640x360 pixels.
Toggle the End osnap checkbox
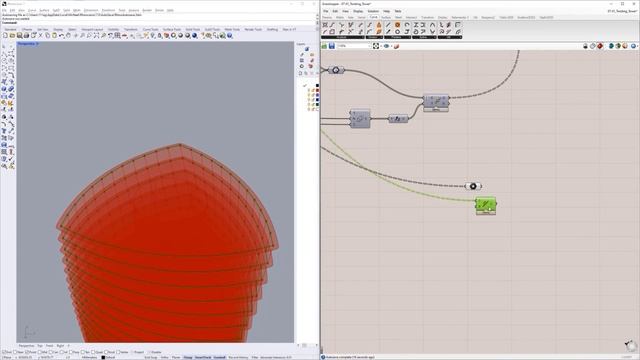pos(3,352)
